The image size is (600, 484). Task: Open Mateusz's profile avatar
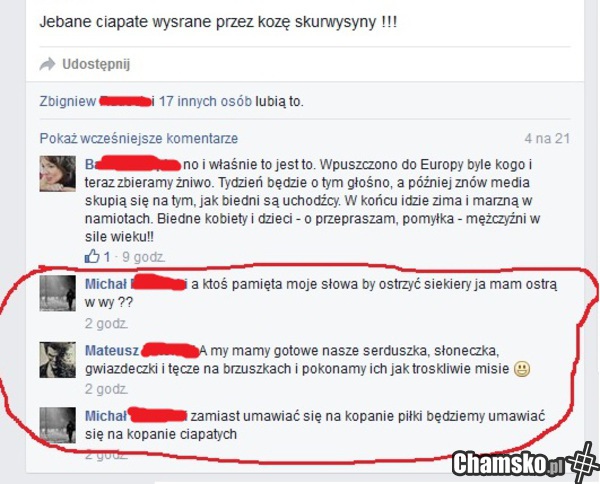[x=58, y=360]
